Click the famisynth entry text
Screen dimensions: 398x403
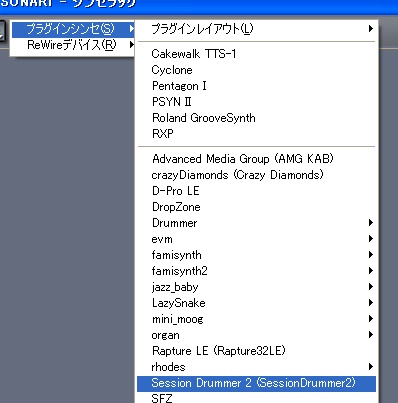tap(176, 255)
